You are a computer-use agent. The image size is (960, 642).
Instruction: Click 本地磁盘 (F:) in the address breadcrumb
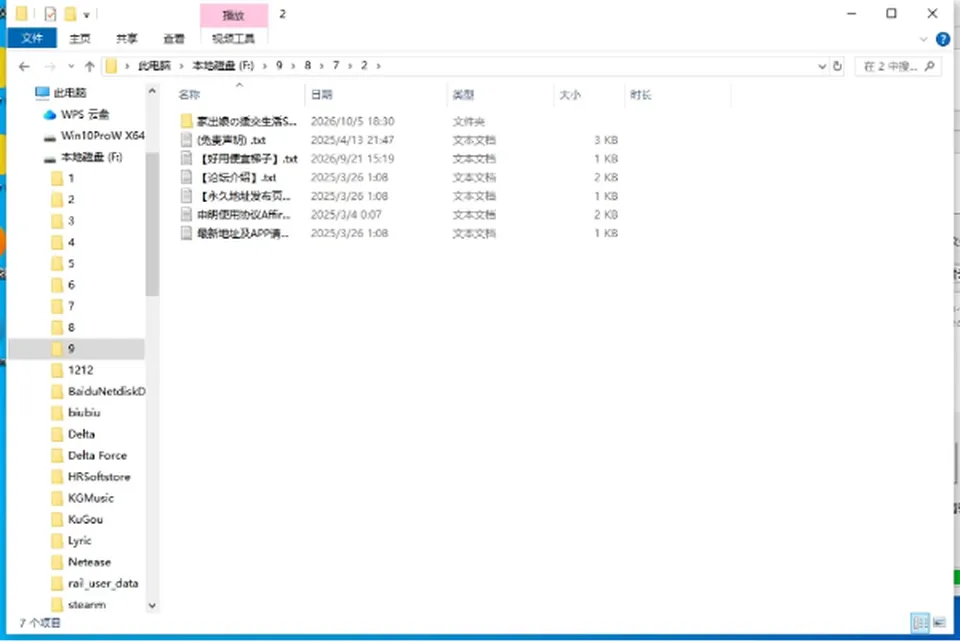coord(223,65)
